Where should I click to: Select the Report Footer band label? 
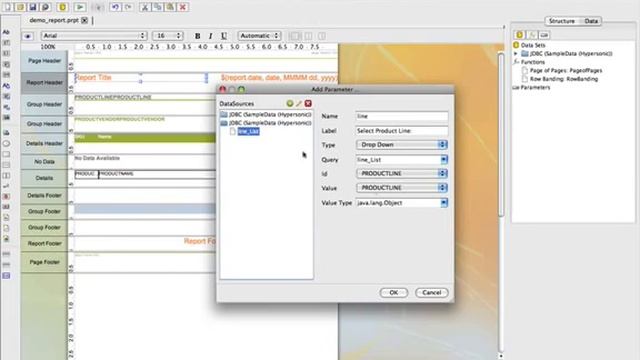[44, 243]
